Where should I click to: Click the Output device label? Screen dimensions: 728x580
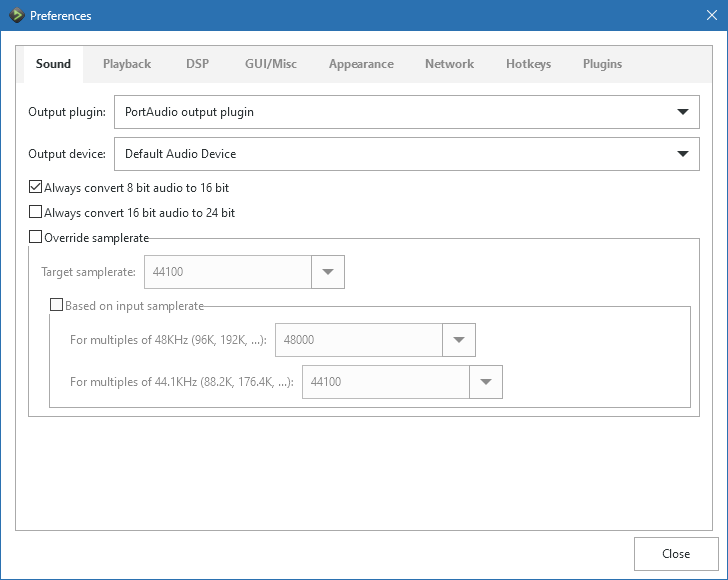tap(67, 154)
